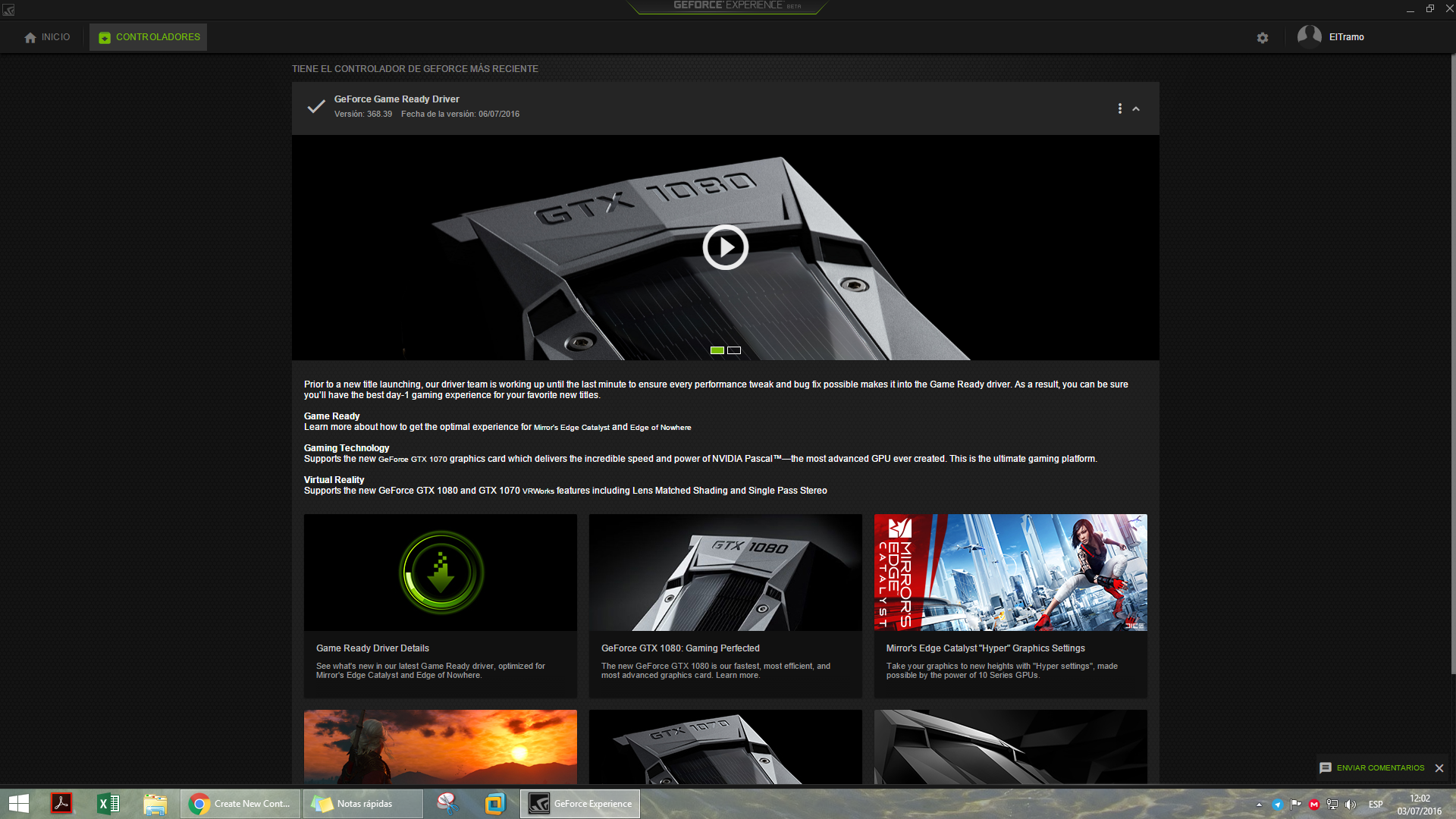Open Action Center flag tray icon

pos(1296,805)
